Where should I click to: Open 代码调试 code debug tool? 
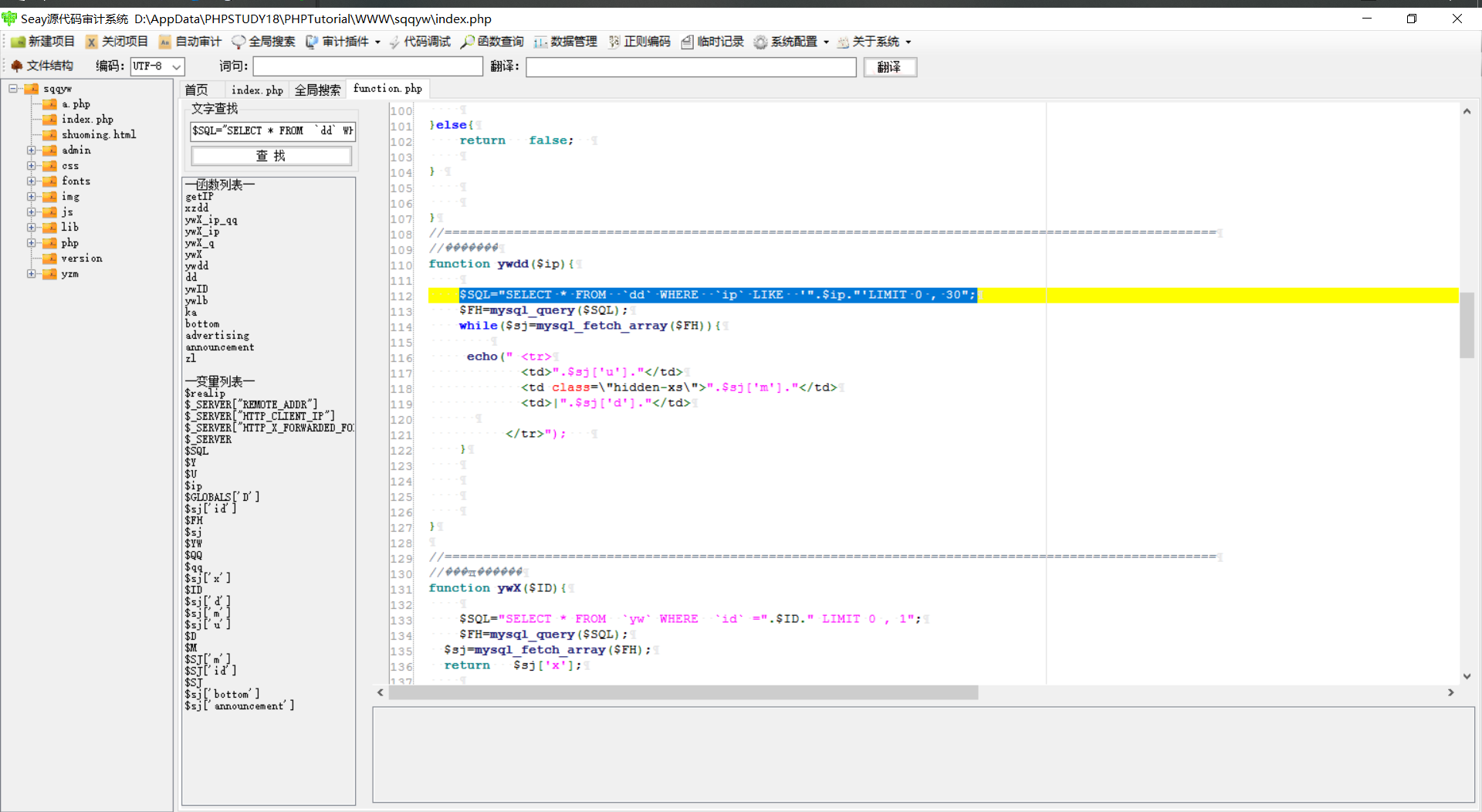(x=419, y=42)
